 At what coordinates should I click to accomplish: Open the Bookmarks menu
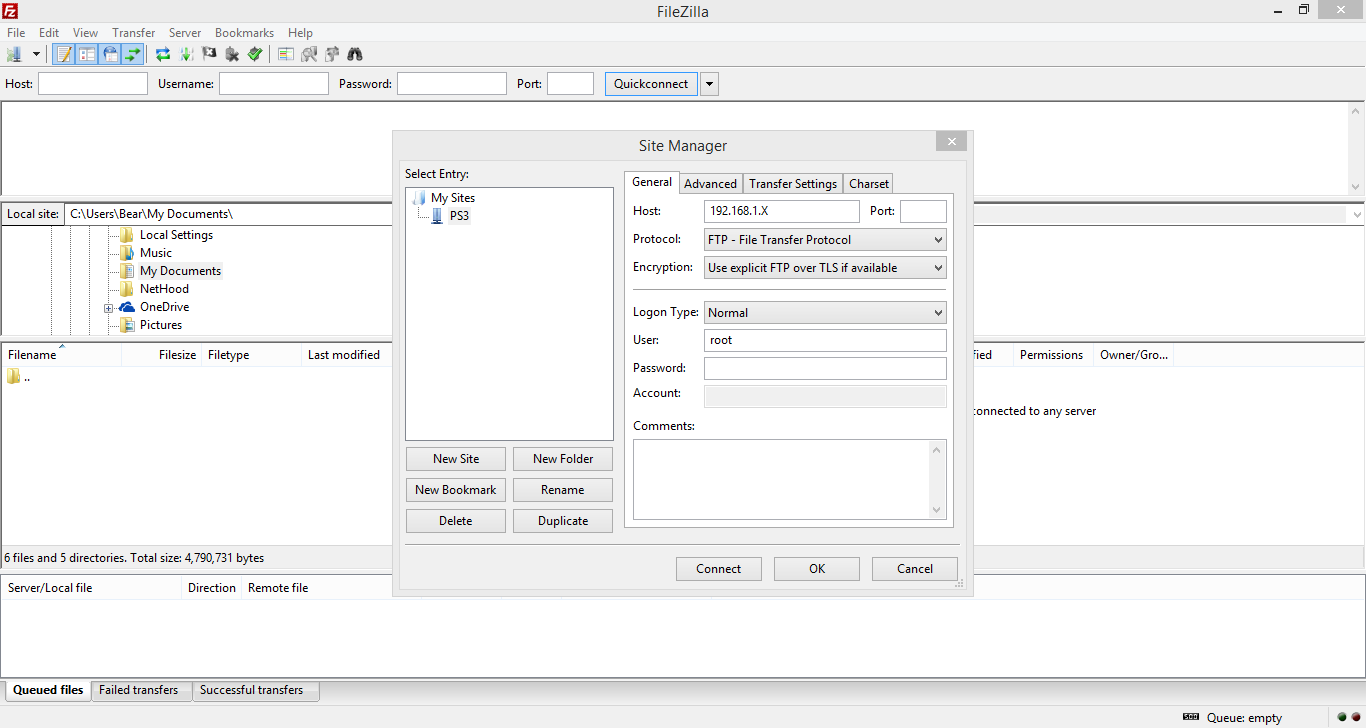pos(244,33)
